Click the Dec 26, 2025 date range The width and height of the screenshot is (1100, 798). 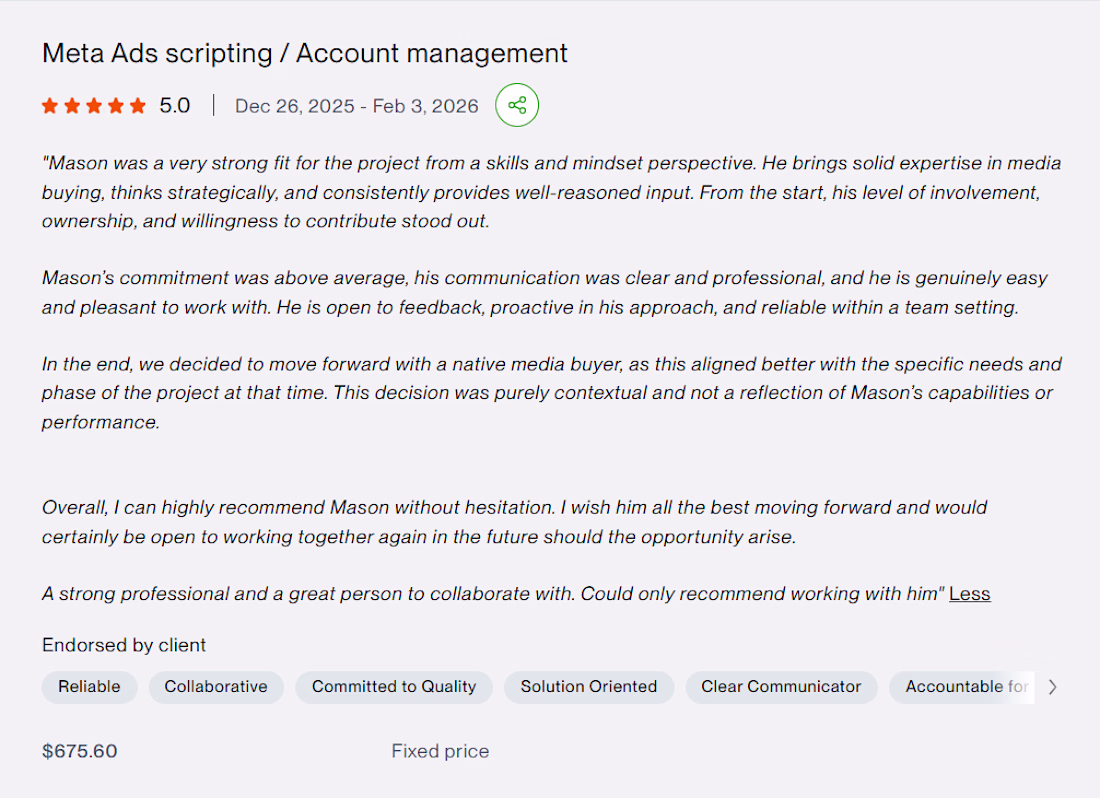coord(356,106)
